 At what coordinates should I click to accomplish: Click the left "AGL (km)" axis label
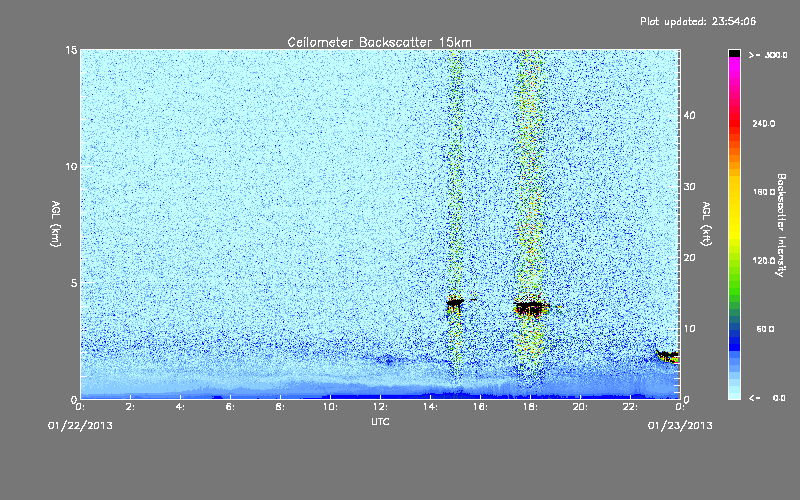tap(56, 224)
